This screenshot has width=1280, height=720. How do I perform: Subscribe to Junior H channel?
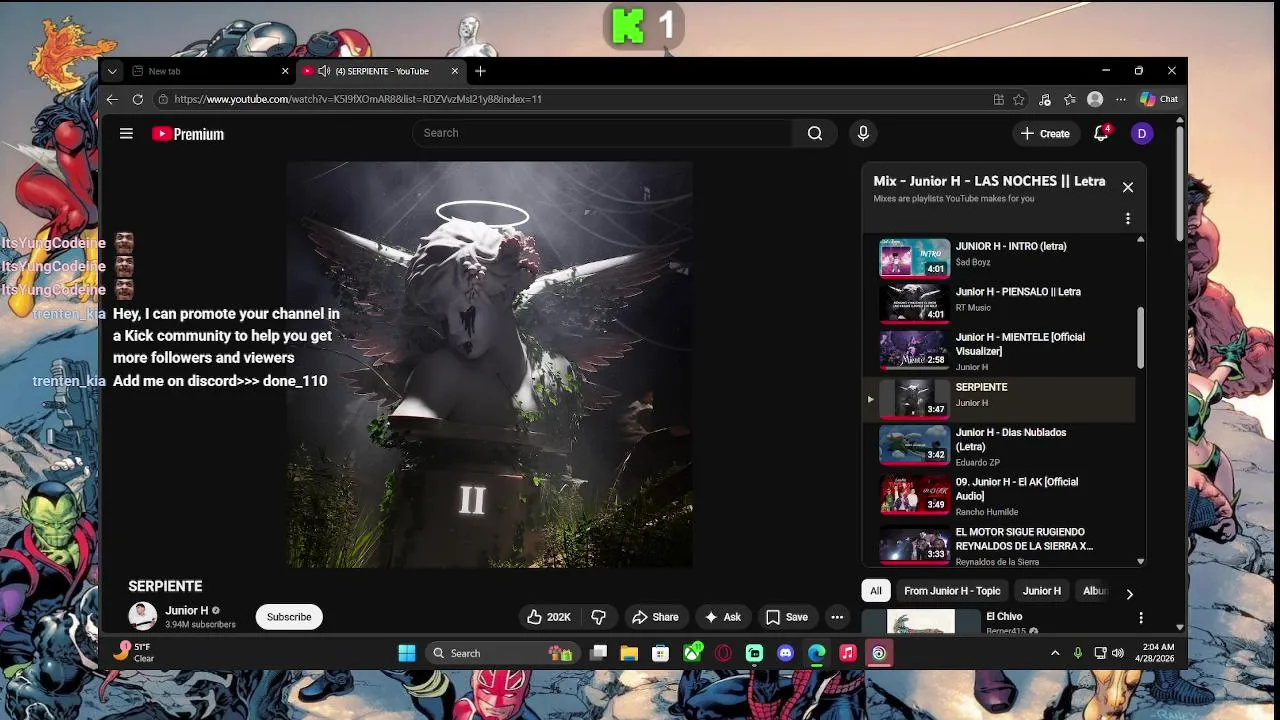pos(289,617)
